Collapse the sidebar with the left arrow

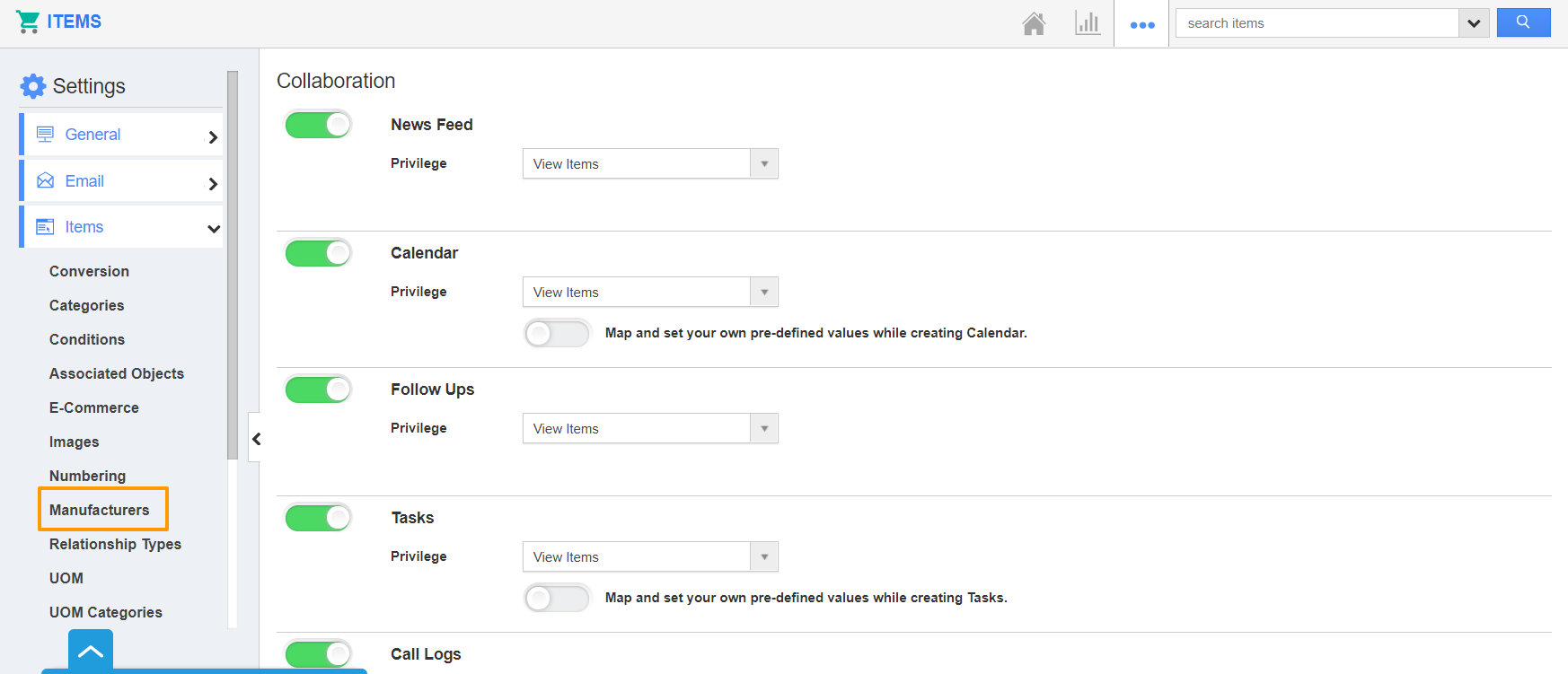[256, 439]
